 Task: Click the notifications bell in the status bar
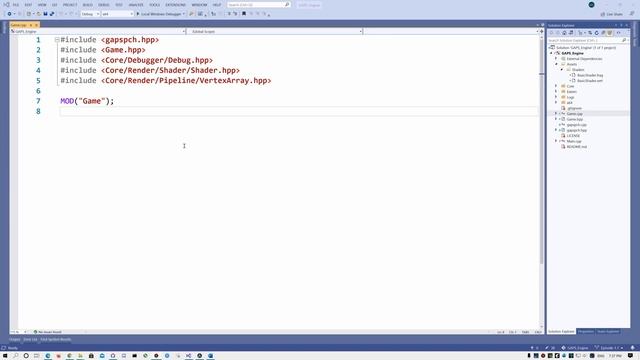point(633,348)
